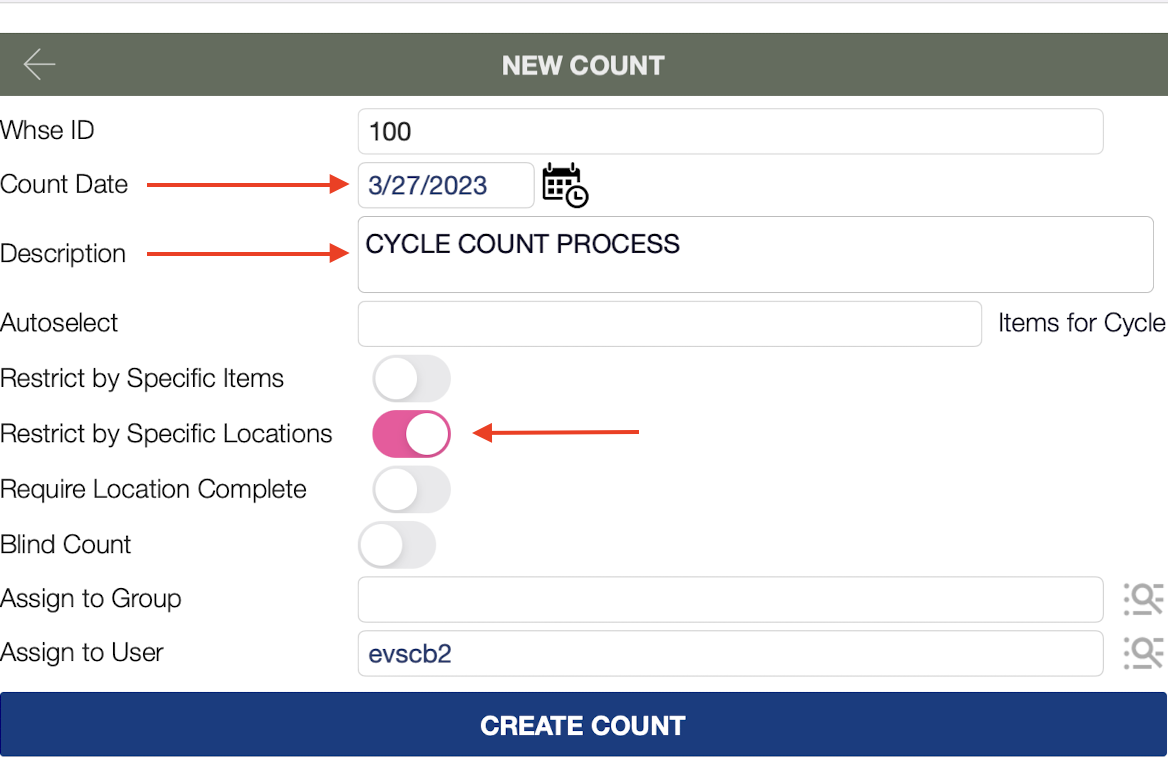Image resolution: width=1168 pixels, height=782 pixels.
Task: Click the back arrow icon
Action: (40, 65)
